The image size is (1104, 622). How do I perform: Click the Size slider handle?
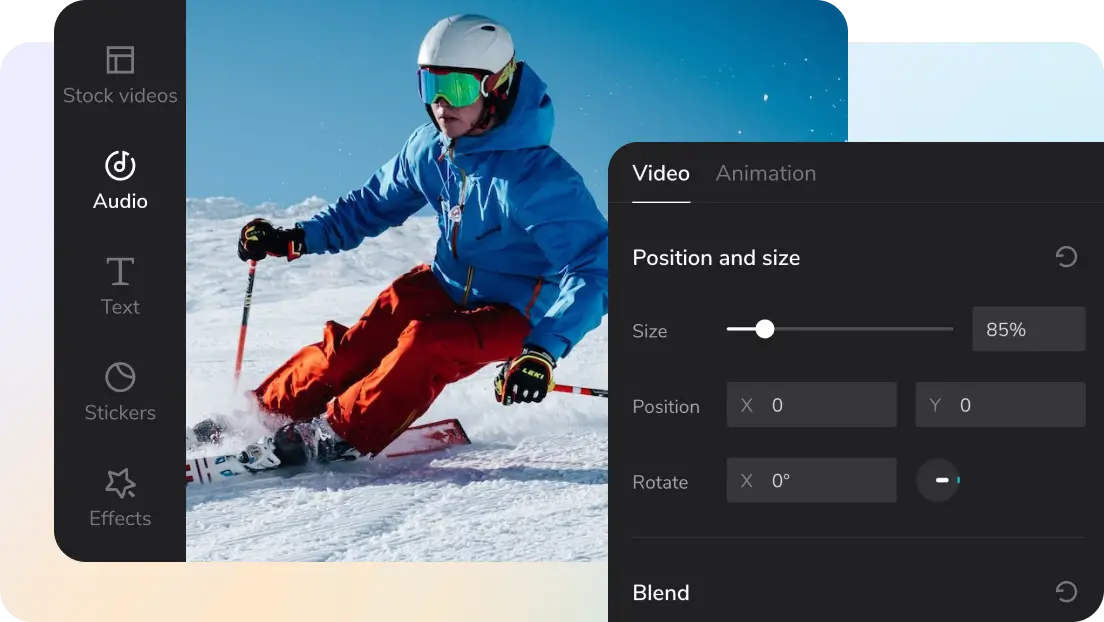(765, 329)
